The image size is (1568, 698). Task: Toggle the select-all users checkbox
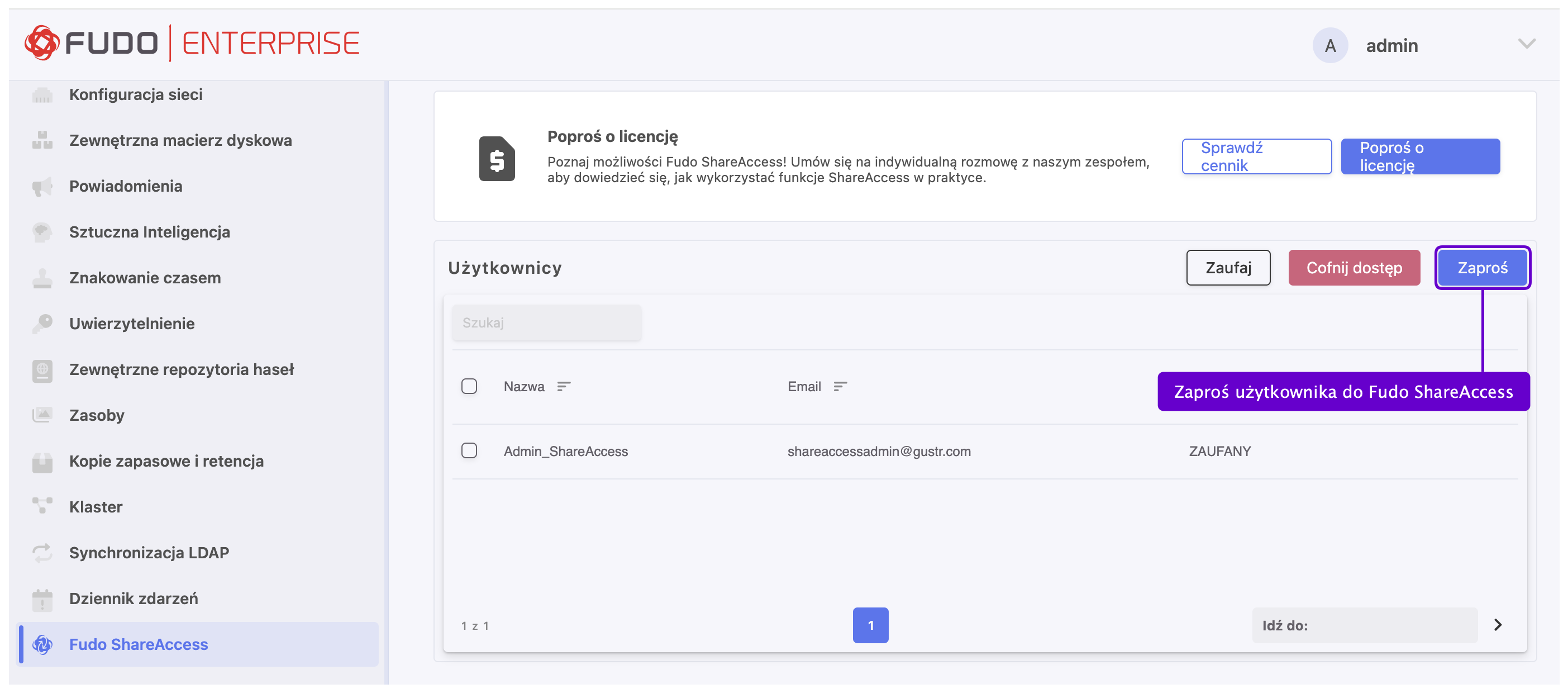[x=469, y=386]
